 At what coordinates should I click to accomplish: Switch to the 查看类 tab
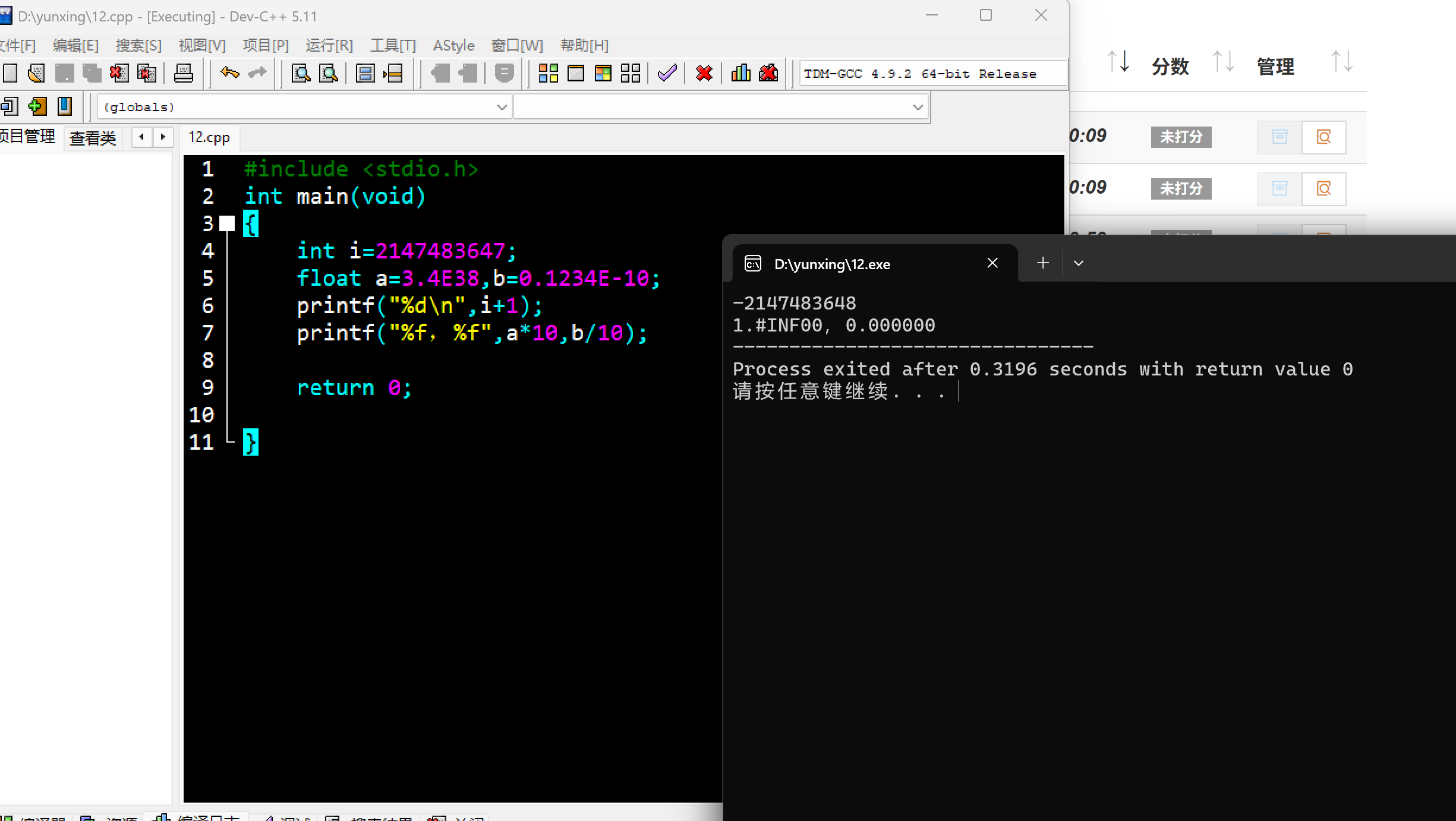click(93, 138)
